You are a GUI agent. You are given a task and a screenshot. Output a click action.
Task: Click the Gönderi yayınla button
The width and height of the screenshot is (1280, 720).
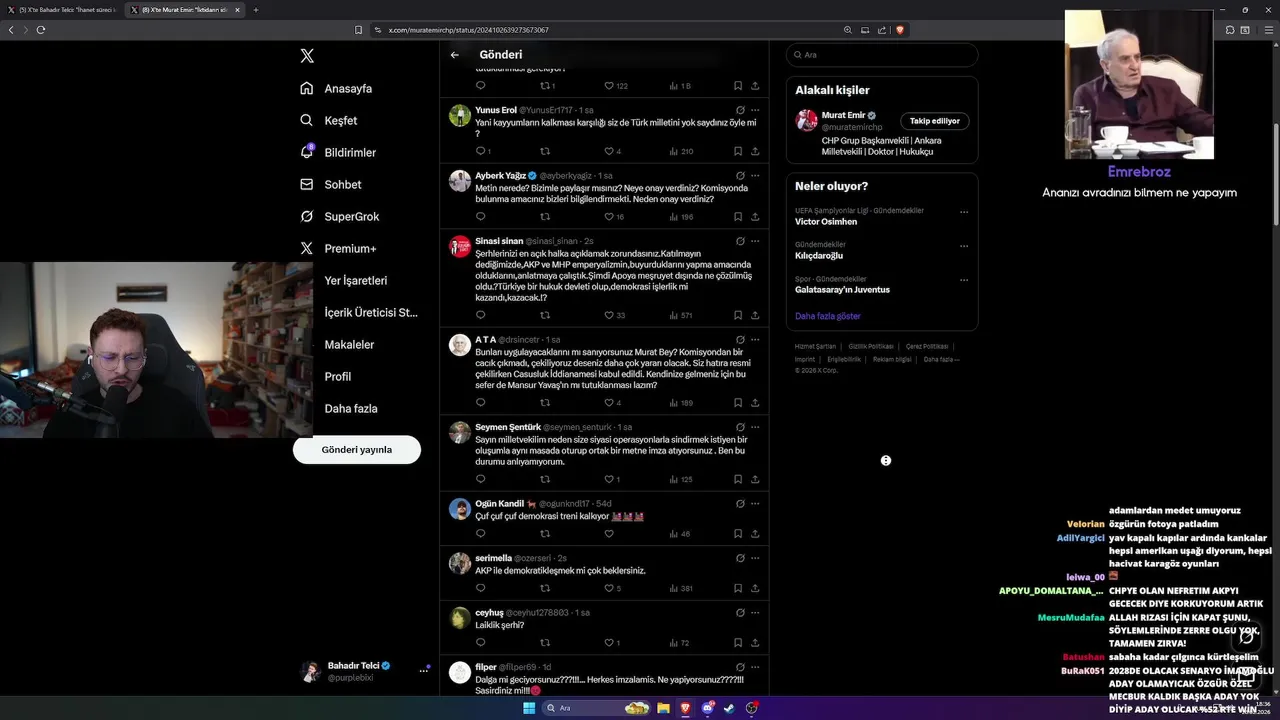click(357, 449)
